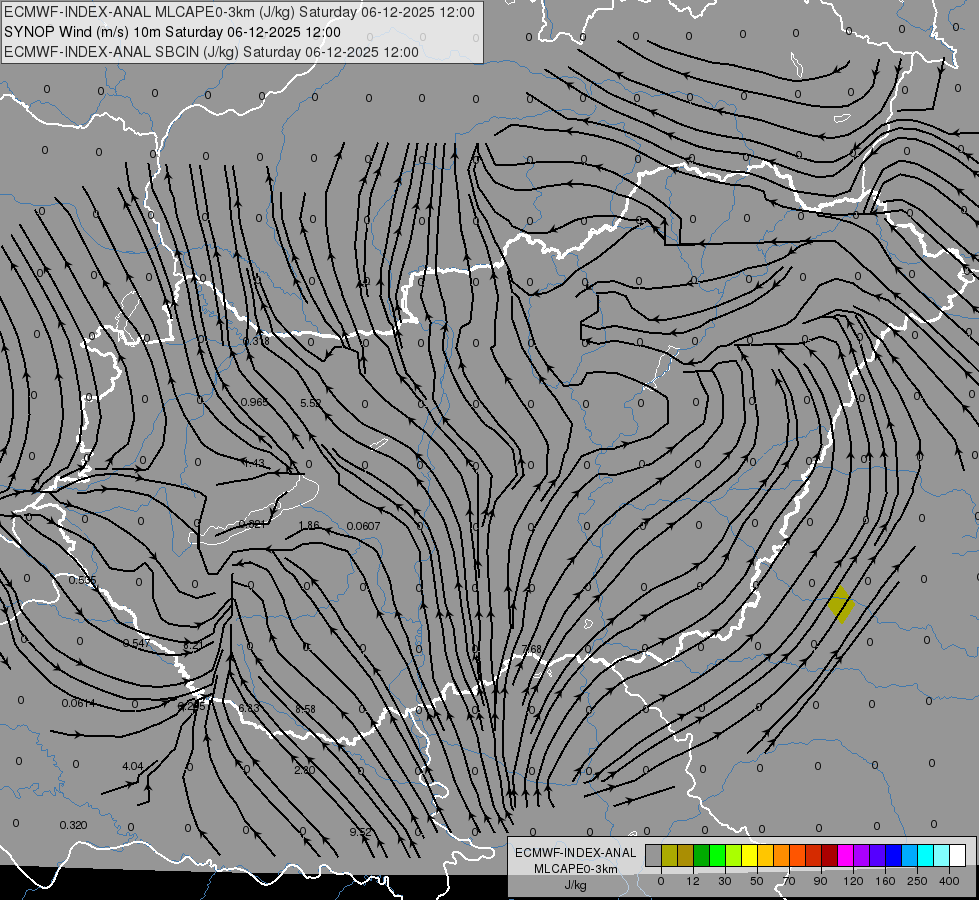Select the pure blue legend swatch
This screenshot has width=979, height=900.
[x=893, y=855]
